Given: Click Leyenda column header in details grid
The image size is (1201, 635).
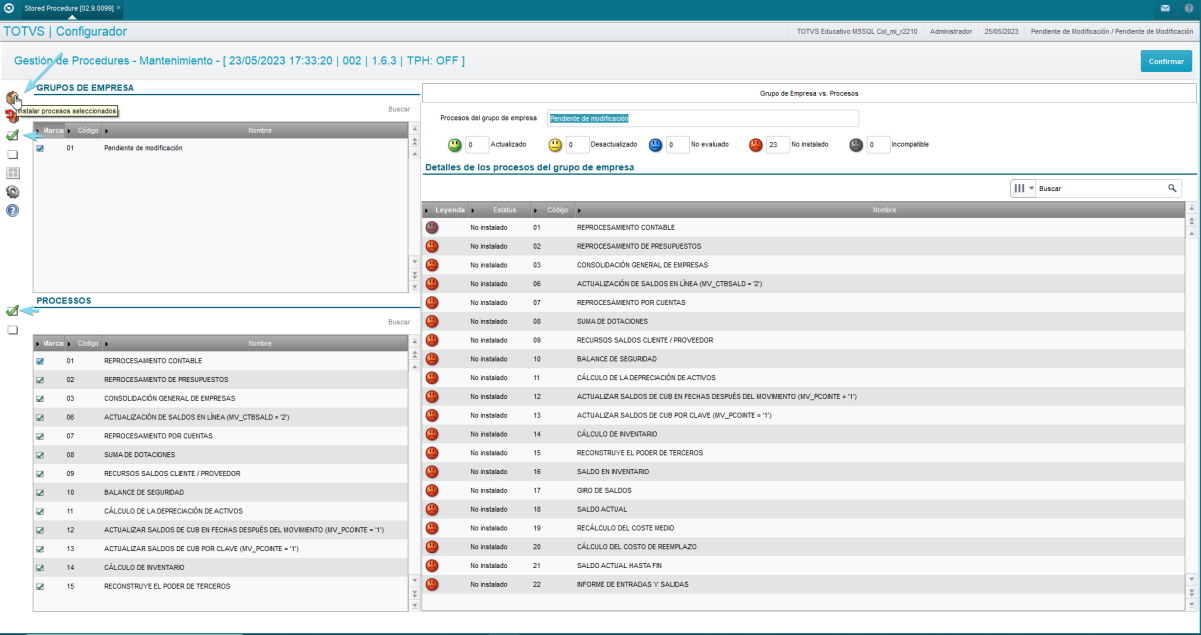Looking at the screenshot, I should [446, 210].
